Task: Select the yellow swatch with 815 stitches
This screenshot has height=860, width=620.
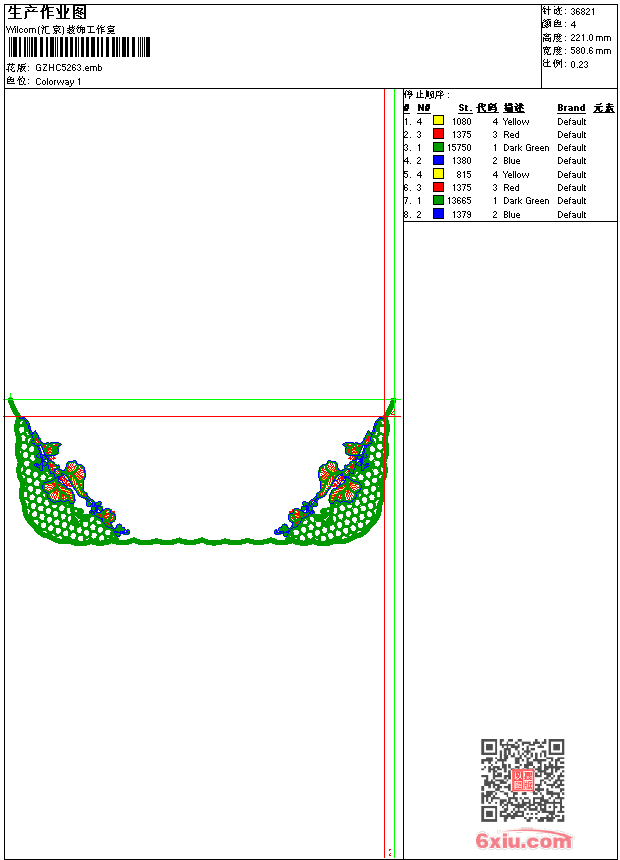Action: (438, 174)
